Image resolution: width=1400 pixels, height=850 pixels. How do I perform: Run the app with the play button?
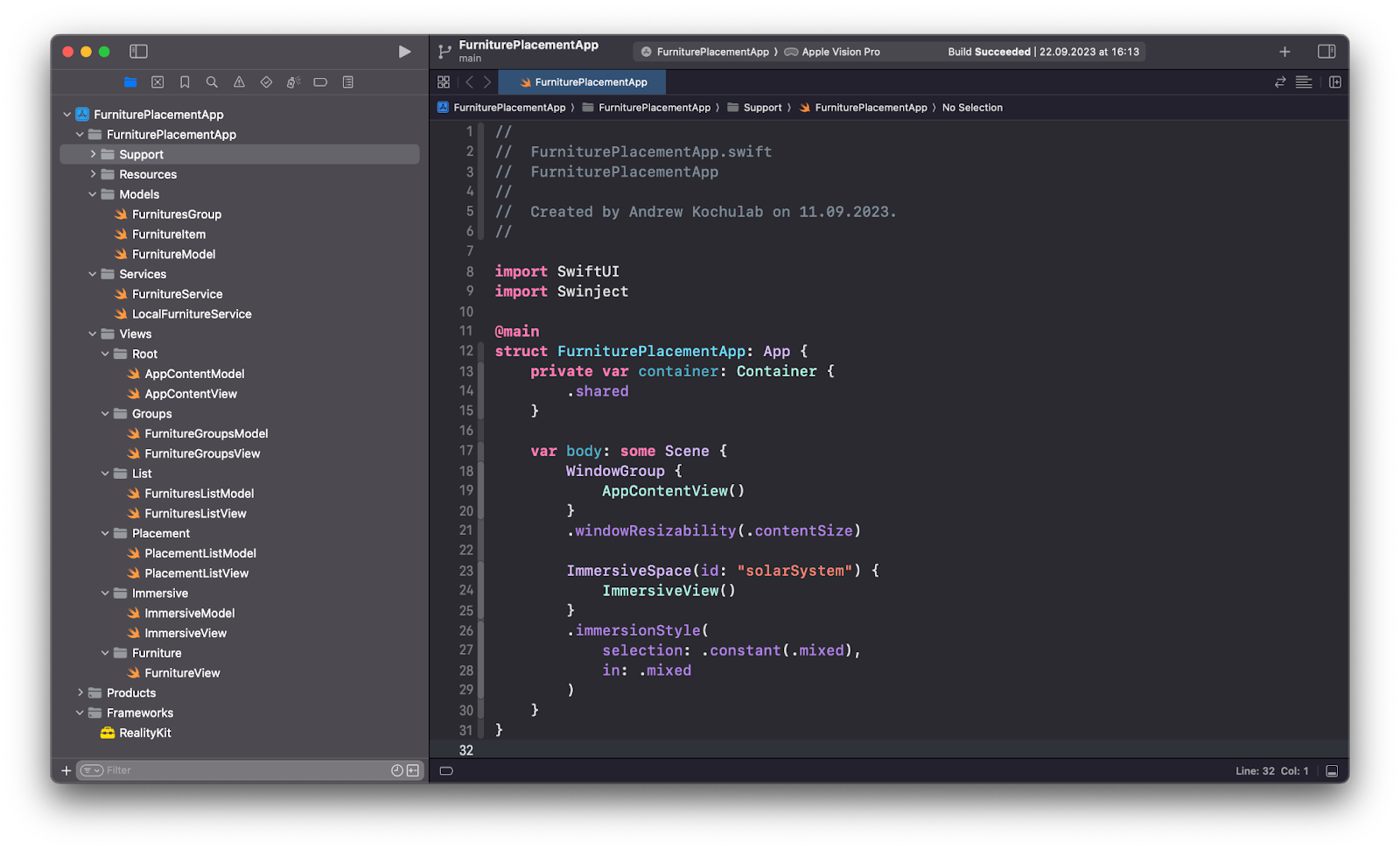(x=404, y=52)
